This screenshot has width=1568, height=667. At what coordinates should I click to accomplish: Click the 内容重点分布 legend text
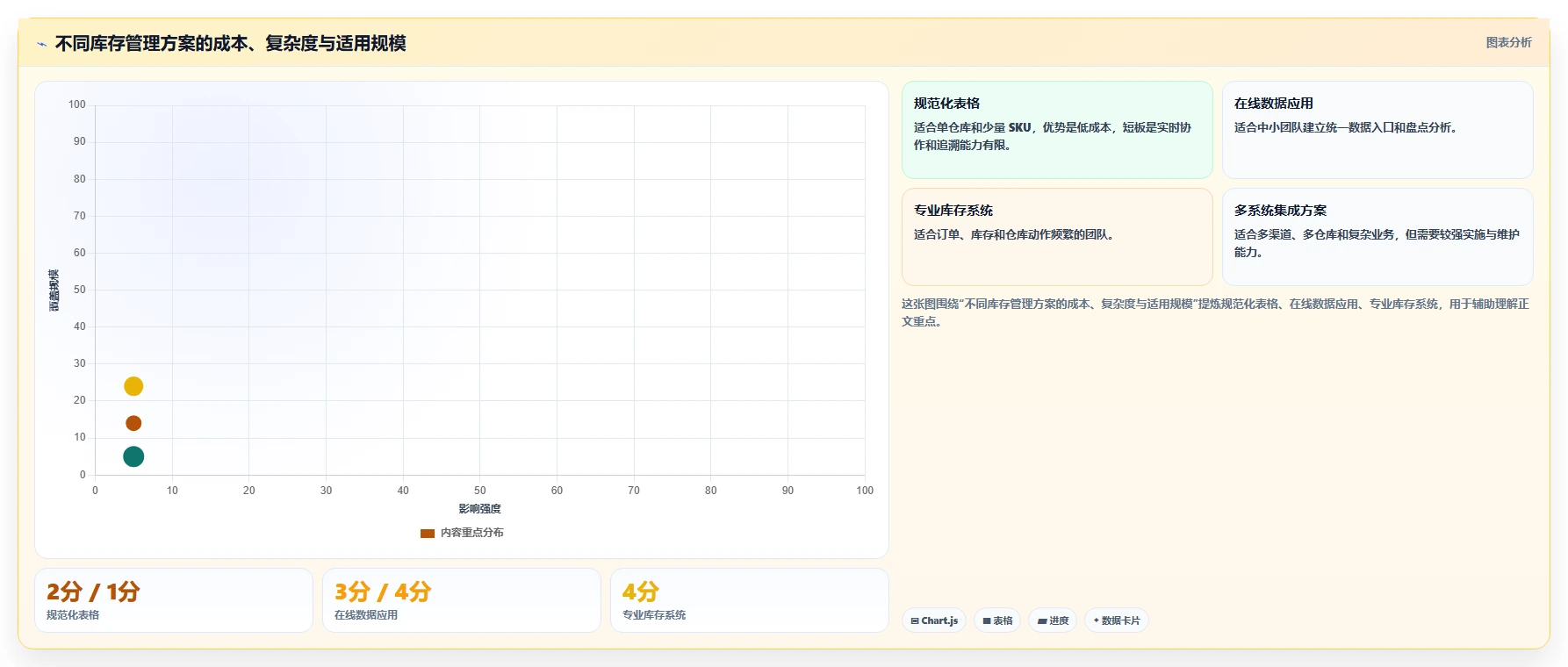tap(472, 533)
